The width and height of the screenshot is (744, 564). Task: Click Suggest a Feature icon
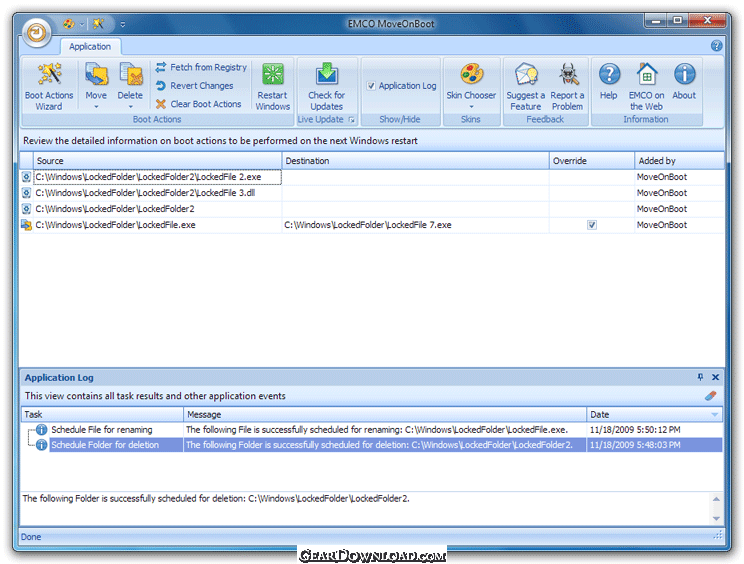(x=526, y=75)
